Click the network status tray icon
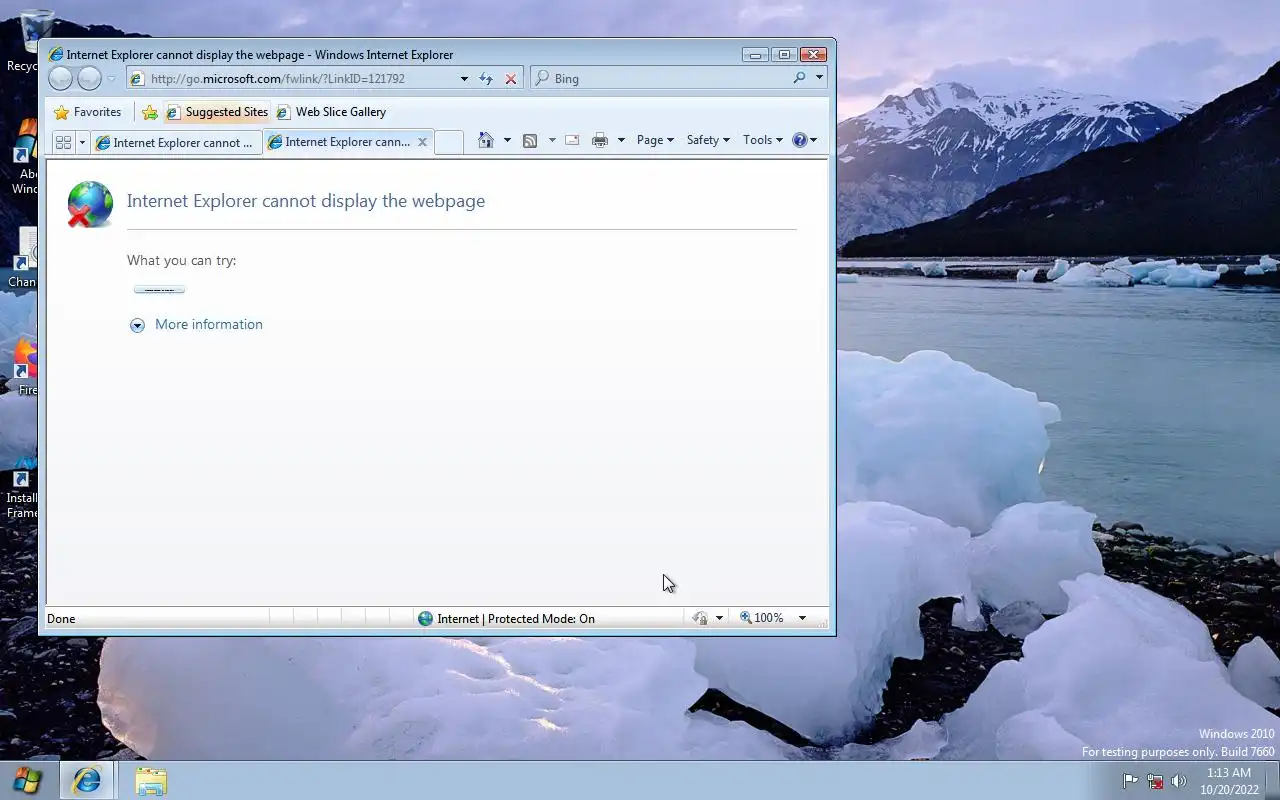Viewport: 1280px width, 800px height. (1155, 781)
